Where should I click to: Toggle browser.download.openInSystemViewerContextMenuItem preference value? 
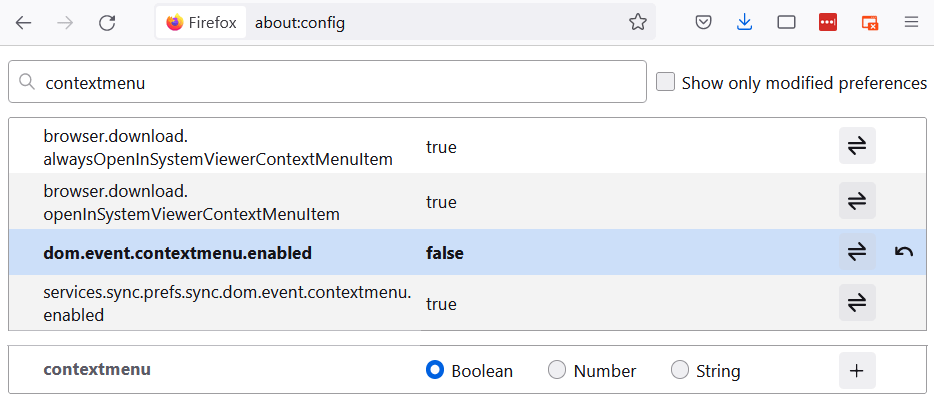tap(857, 201)
